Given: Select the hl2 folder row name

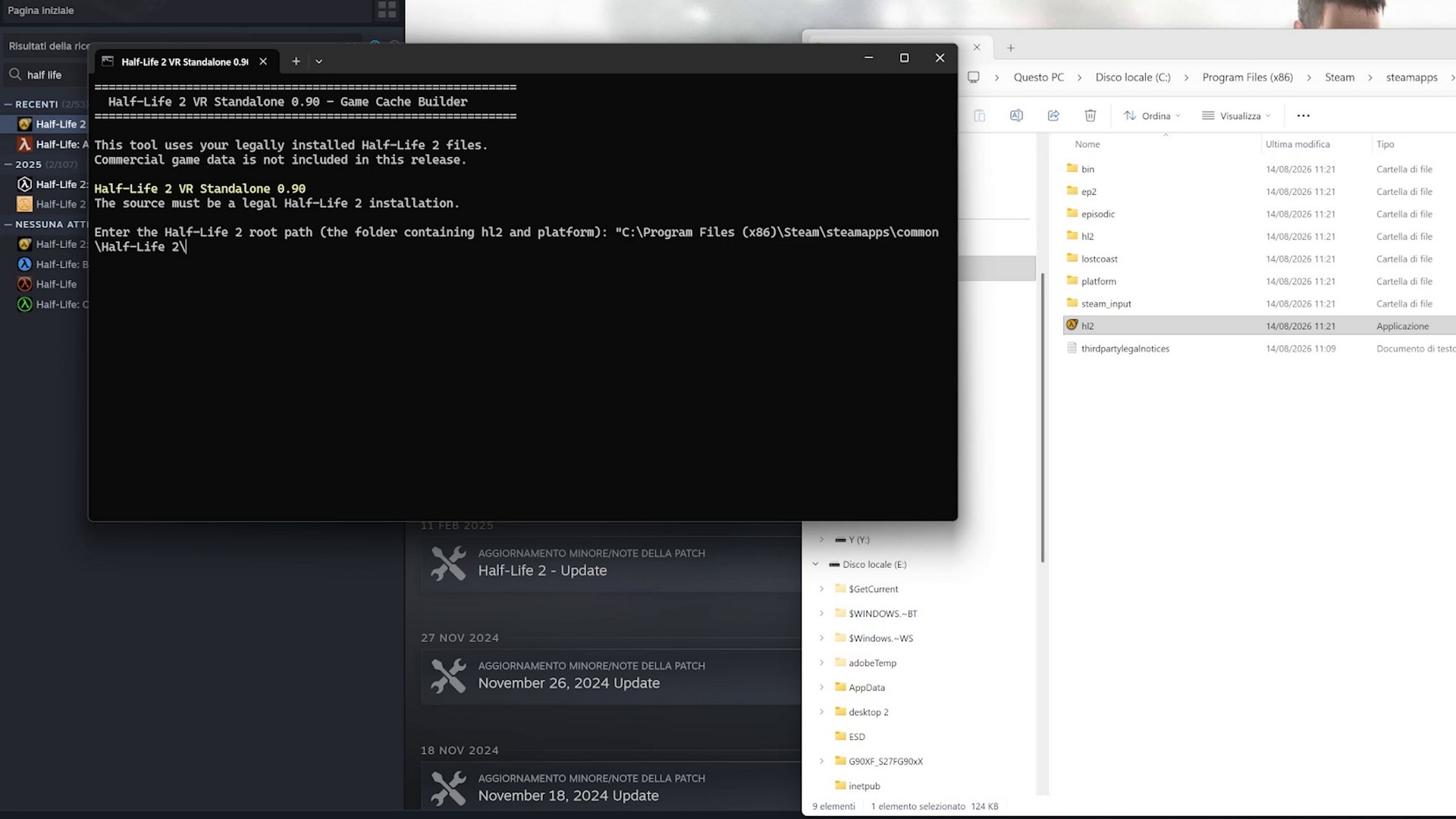Looking at the screenshot, I should pyautogui.click(x=1087, y=237).
